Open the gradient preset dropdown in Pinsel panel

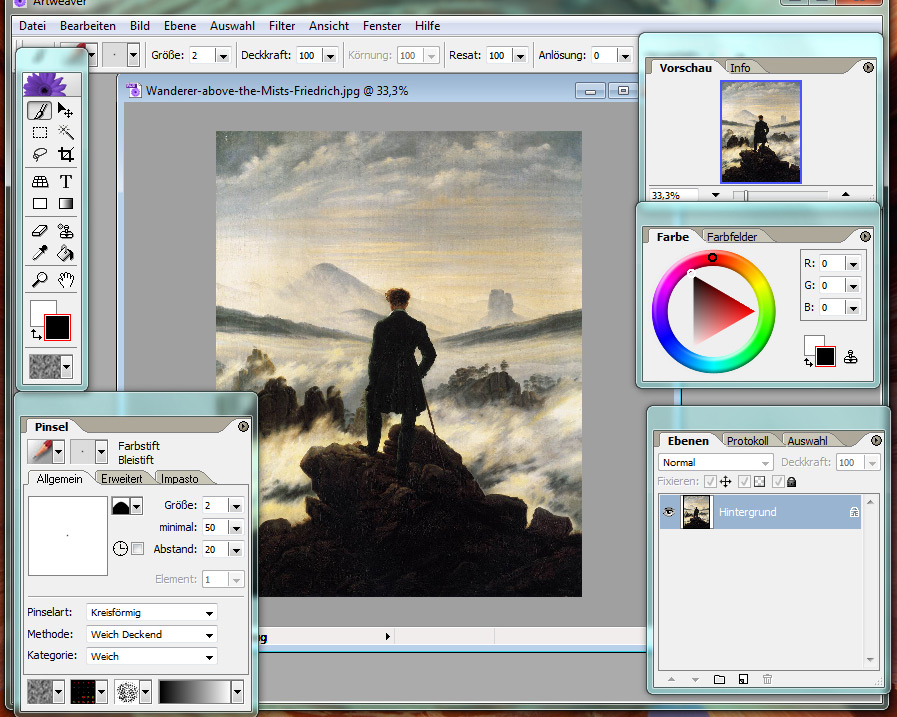(237, 692)
